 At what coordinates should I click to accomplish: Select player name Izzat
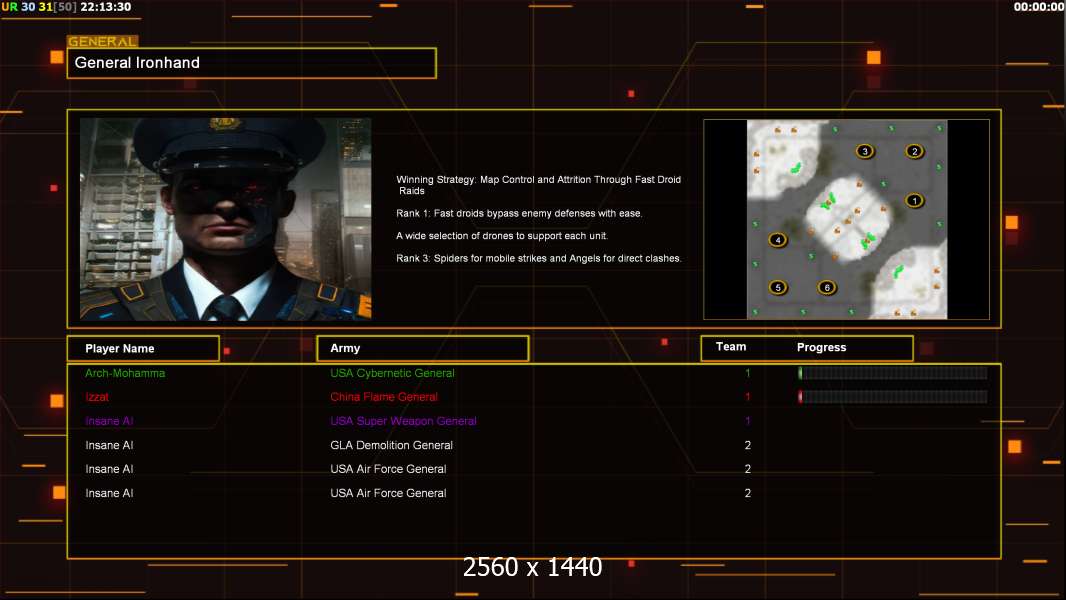pyautogui.click(x=97, y=397)
